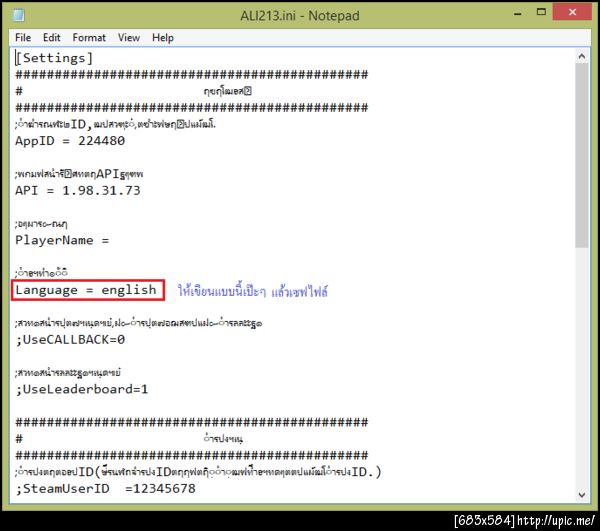Open the Format menu
The width and height of the screenshot is (600, 531).
click(89, 37)
